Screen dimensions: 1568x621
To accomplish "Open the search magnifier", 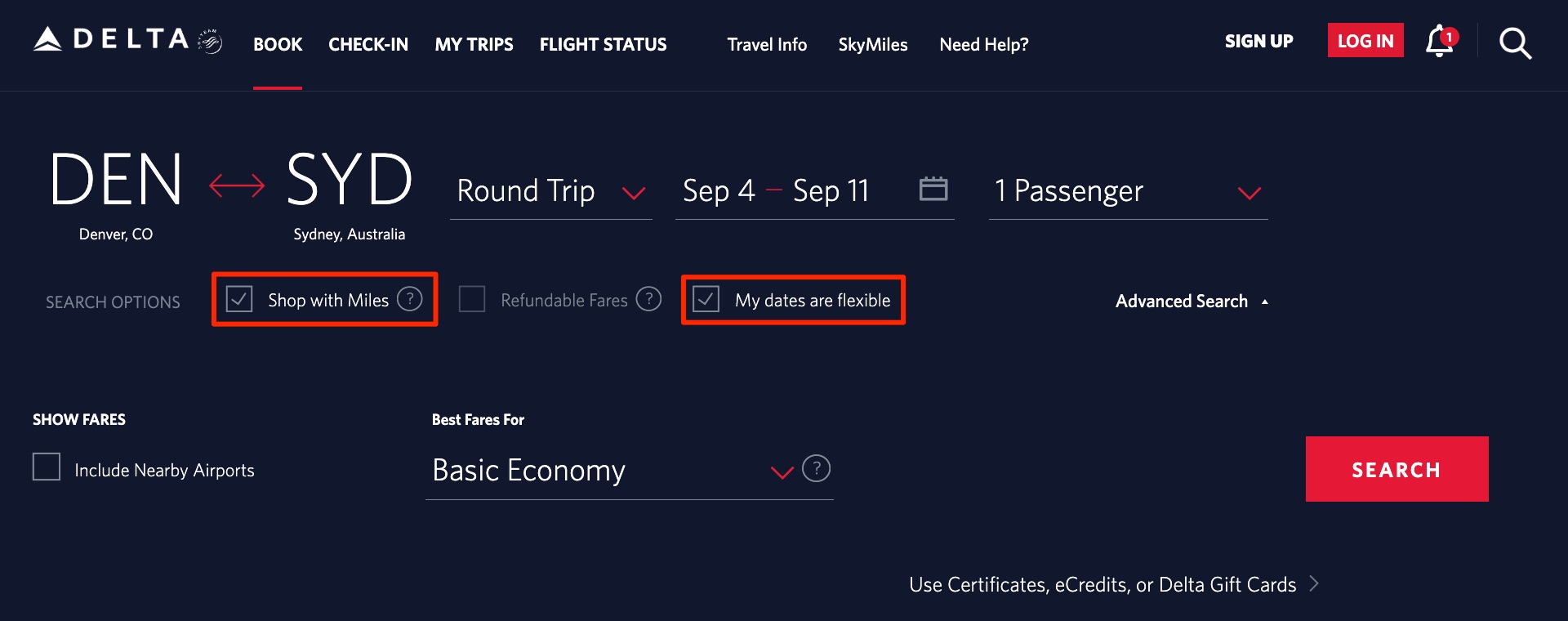I will click(x=1515, y=43).
